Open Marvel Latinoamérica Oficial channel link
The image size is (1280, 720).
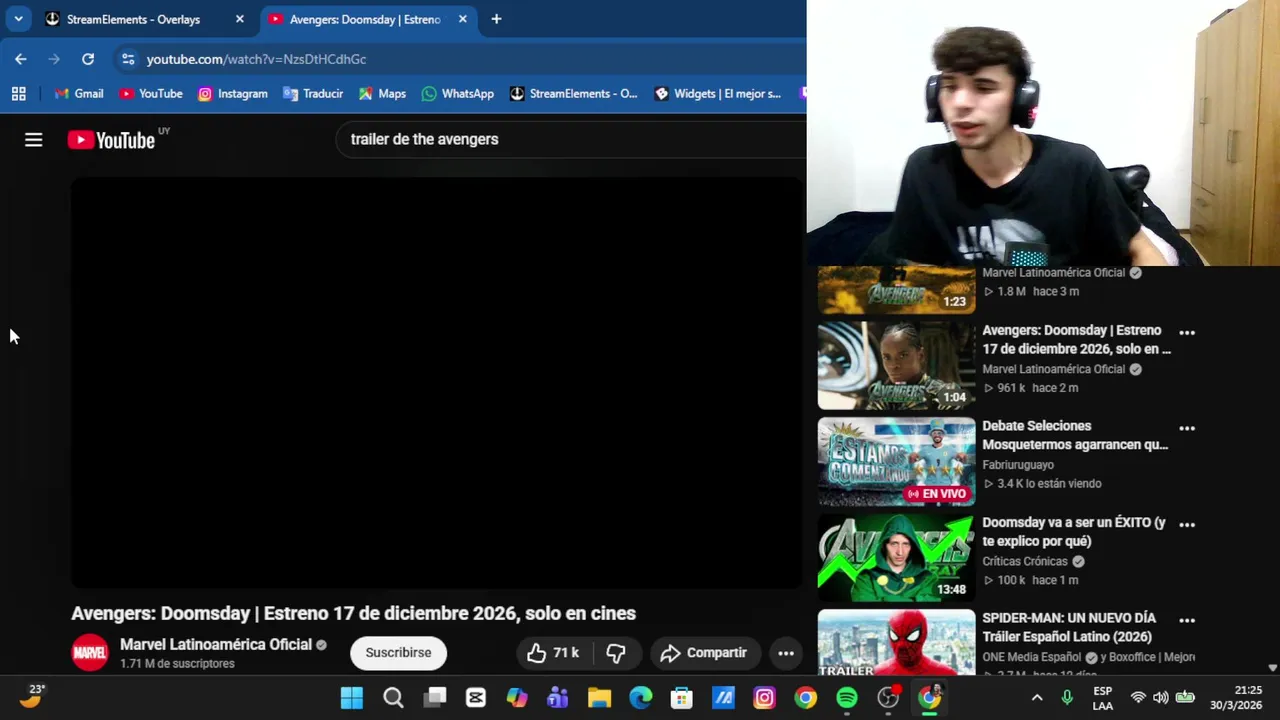(x=216, y=645)
